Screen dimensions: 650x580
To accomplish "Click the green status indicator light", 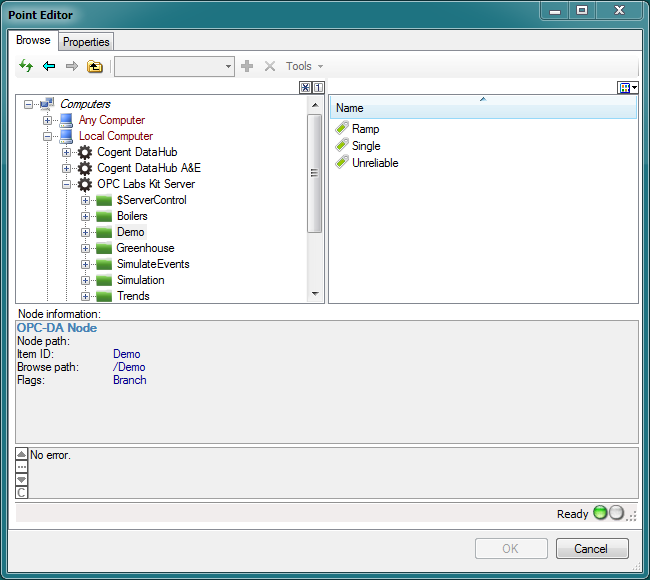I will [x=600, y=513].
